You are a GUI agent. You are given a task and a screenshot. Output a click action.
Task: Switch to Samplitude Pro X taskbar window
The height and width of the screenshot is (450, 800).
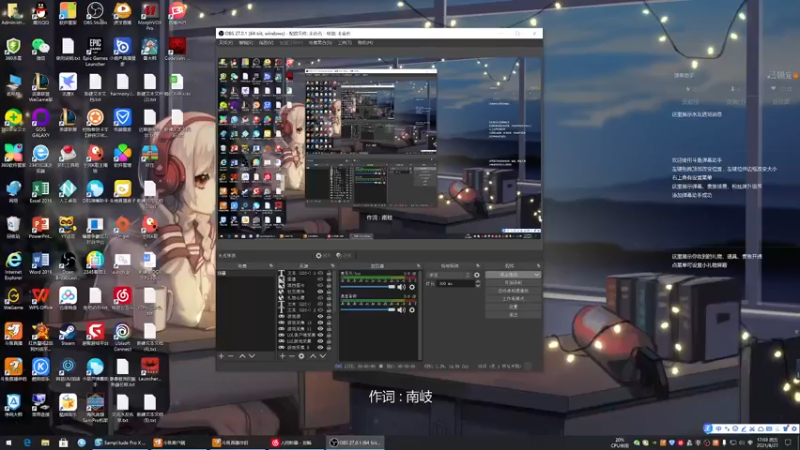[120, 442]
